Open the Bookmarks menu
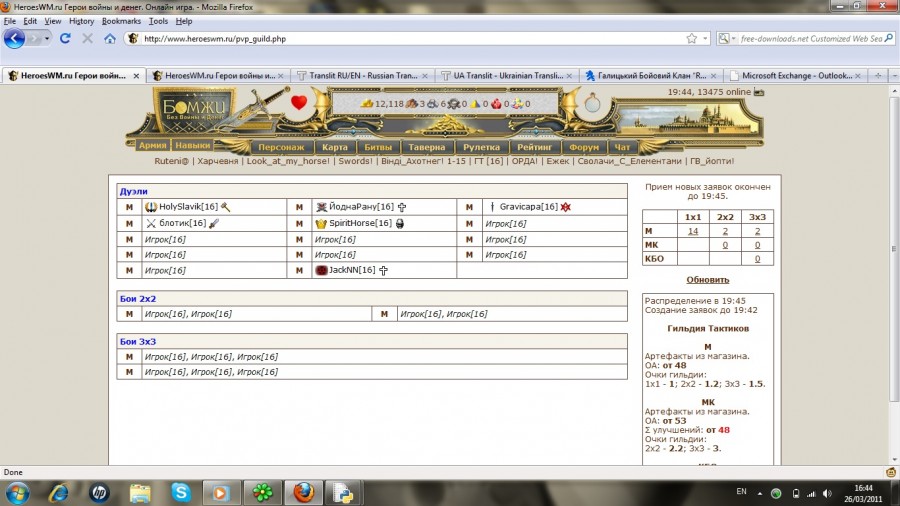Viewport: 900px width, 506px height. point(121,20)
